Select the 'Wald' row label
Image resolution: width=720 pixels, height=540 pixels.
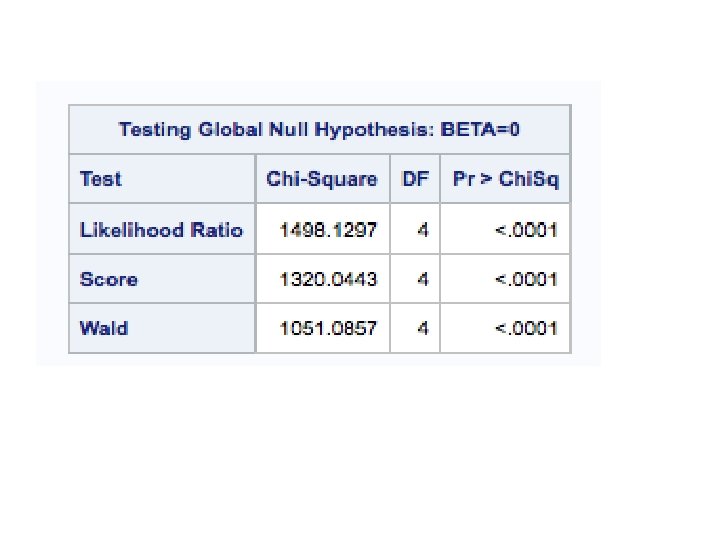[x=104, y=328]
